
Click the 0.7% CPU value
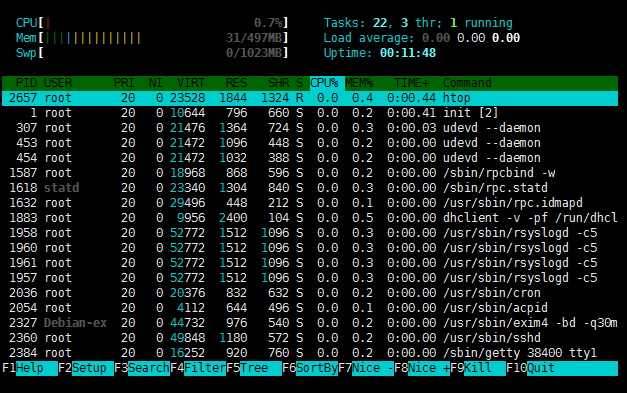point(268,23)
